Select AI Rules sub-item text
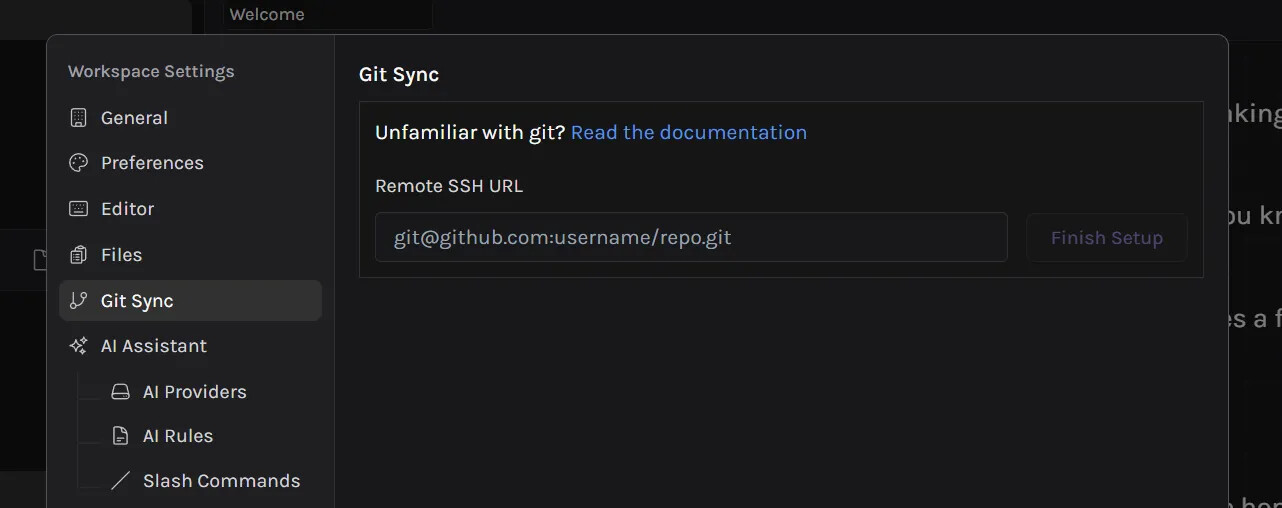Viewport: 1282px width, 508px height. [177, 436]
